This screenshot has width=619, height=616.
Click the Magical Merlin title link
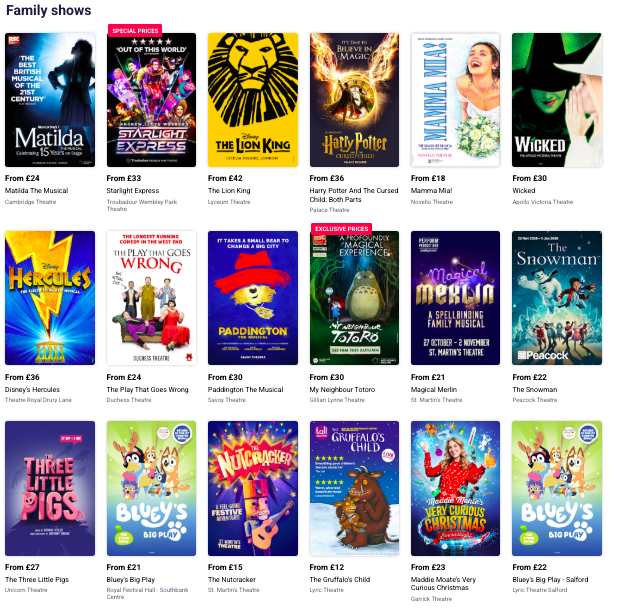coord(434,390)
